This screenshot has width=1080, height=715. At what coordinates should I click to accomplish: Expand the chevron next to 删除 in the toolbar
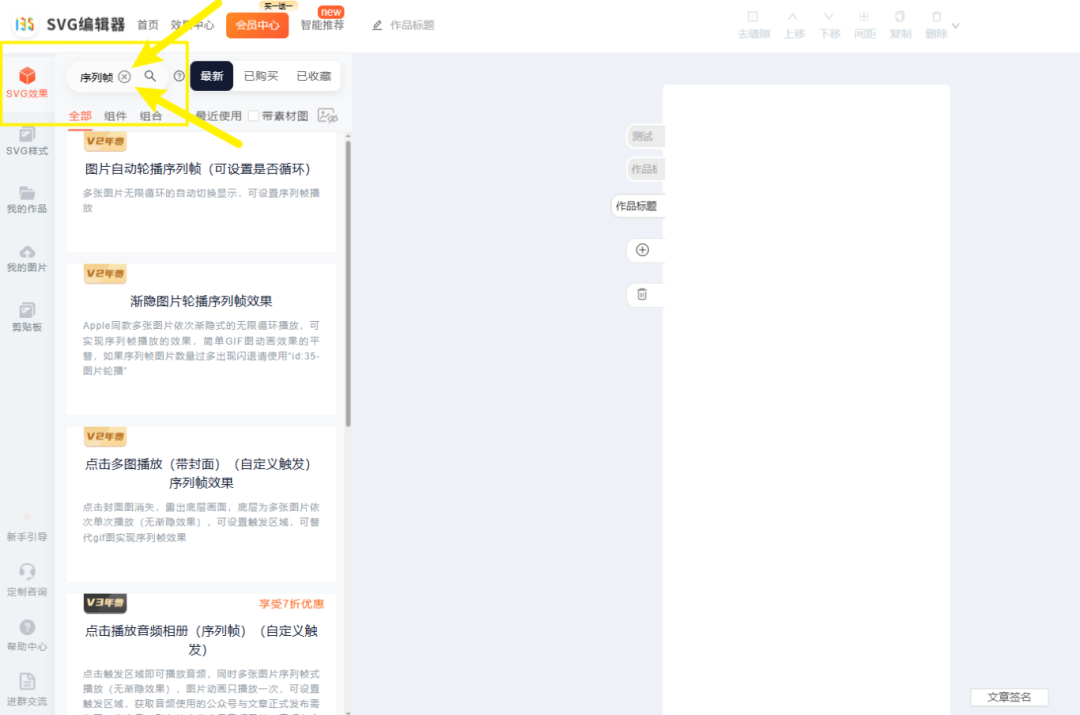coord(956,25)
